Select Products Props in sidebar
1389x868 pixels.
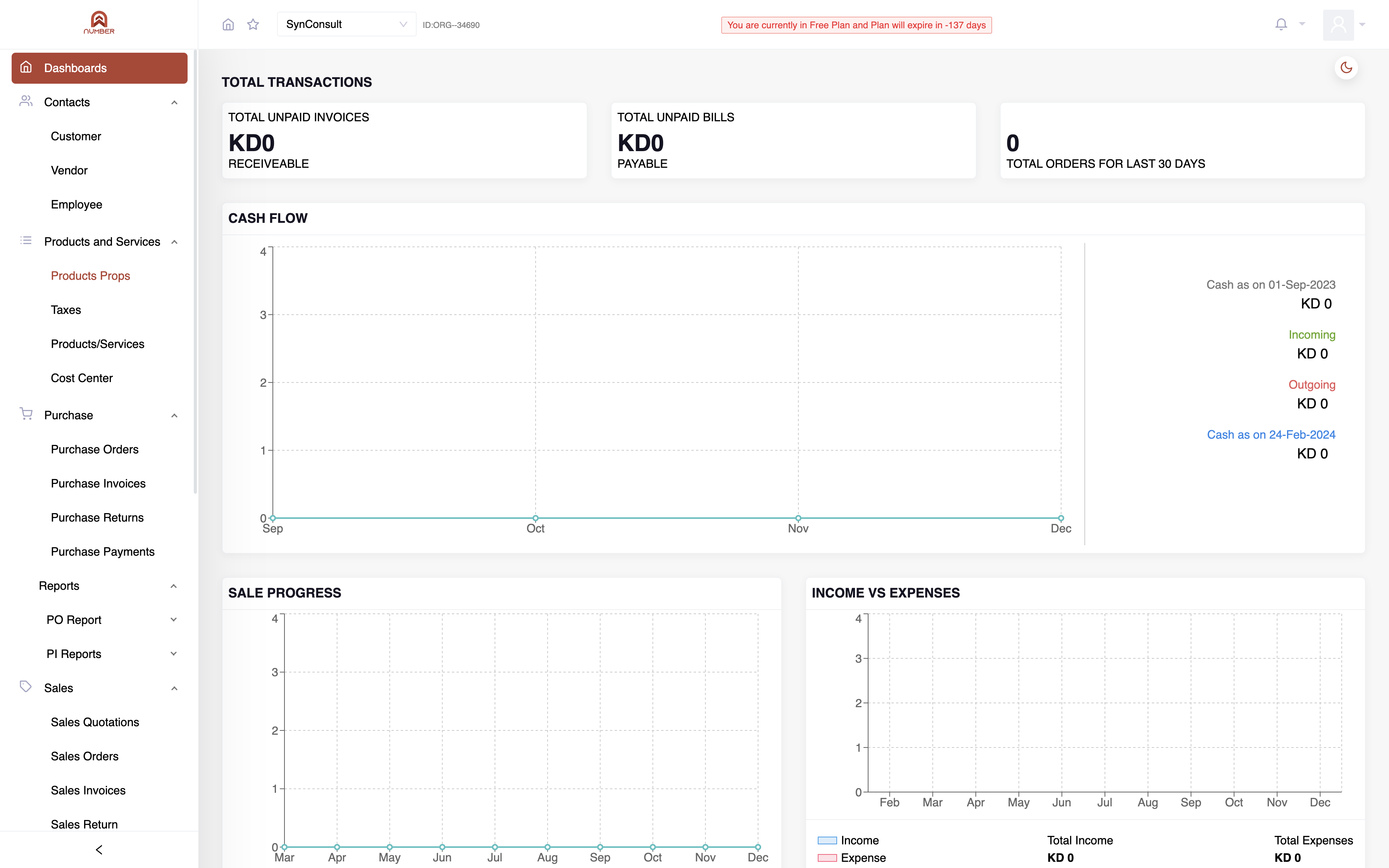pyautogui.click(x=90, y=276)
